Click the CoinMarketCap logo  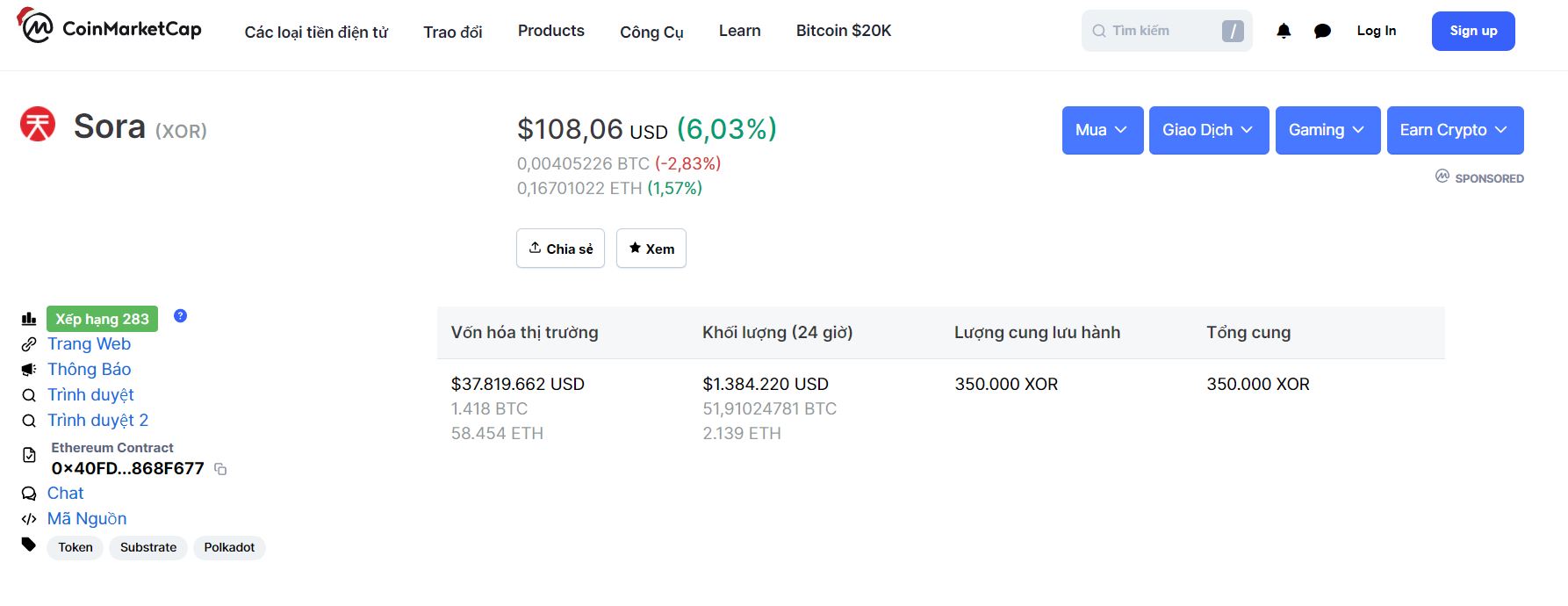pos(109,27)
